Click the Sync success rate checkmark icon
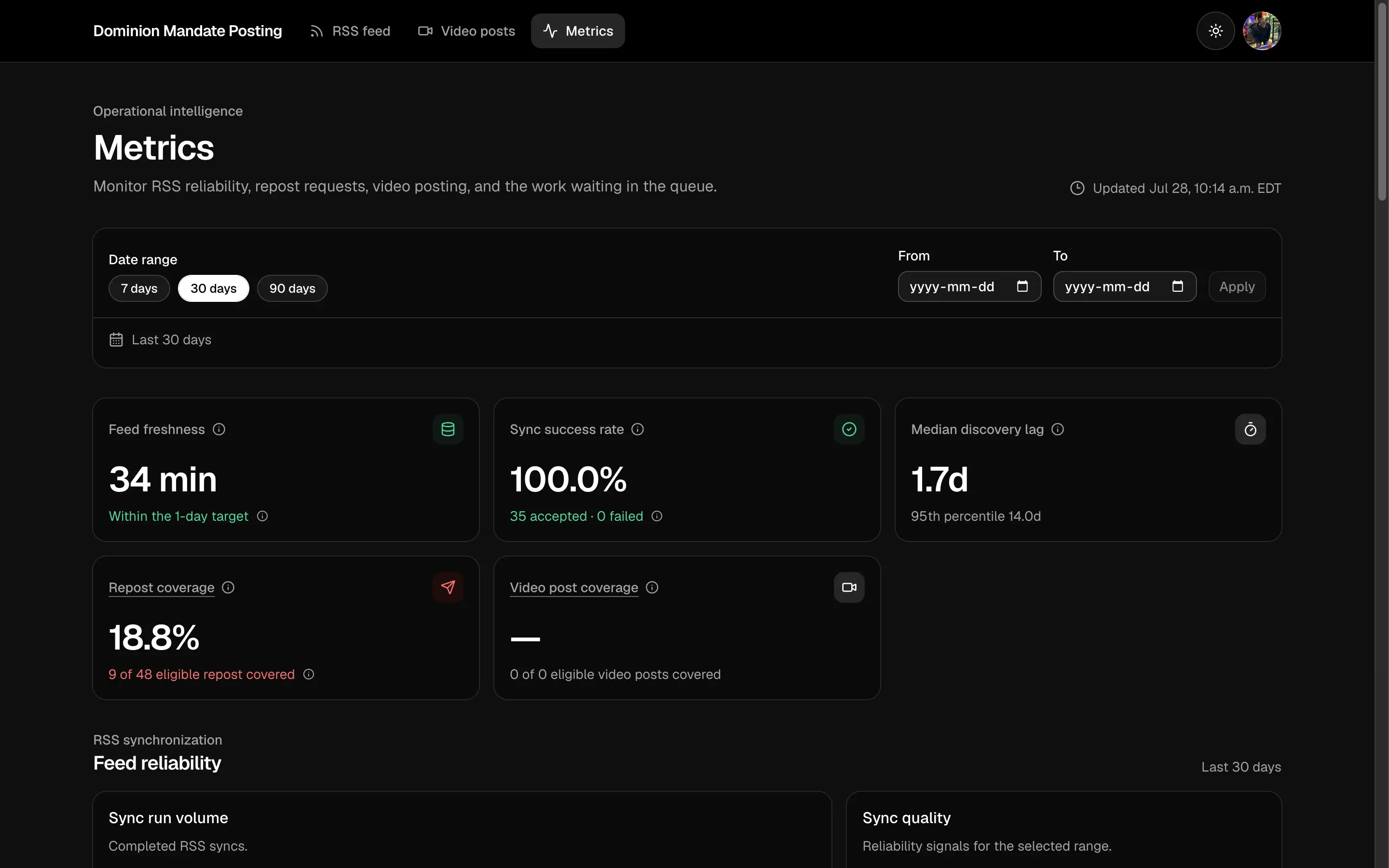Image resolution: width=1389 pixels, height=868 pixels. [849, 429]
